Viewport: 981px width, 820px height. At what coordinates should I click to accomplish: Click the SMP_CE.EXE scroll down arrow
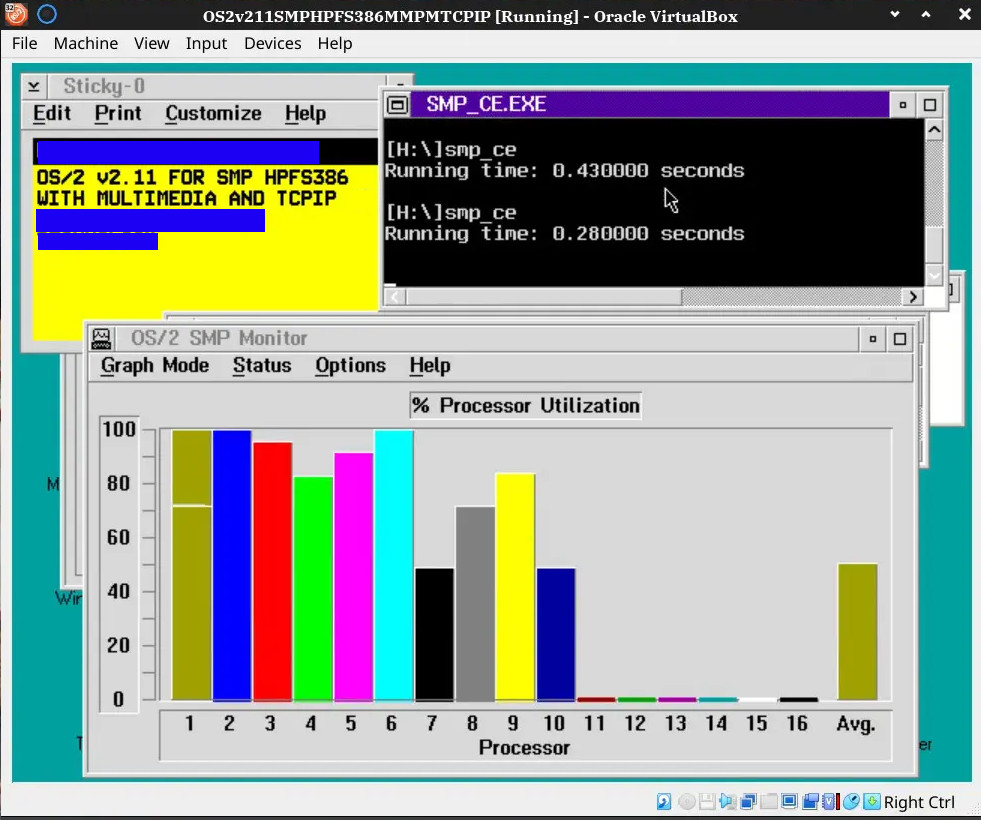(x=934, y=275)
